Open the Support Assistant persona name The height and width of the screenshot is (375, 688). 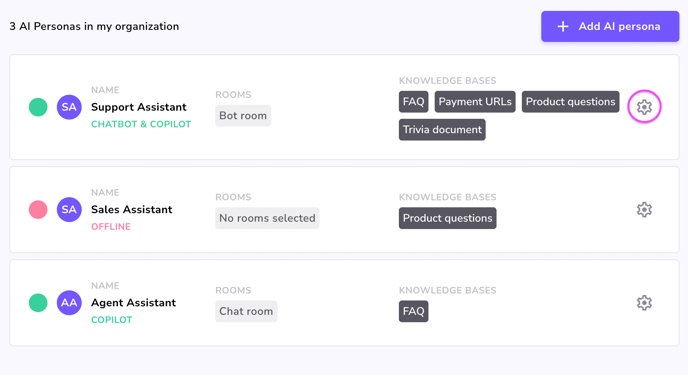(x=139, y=107)
